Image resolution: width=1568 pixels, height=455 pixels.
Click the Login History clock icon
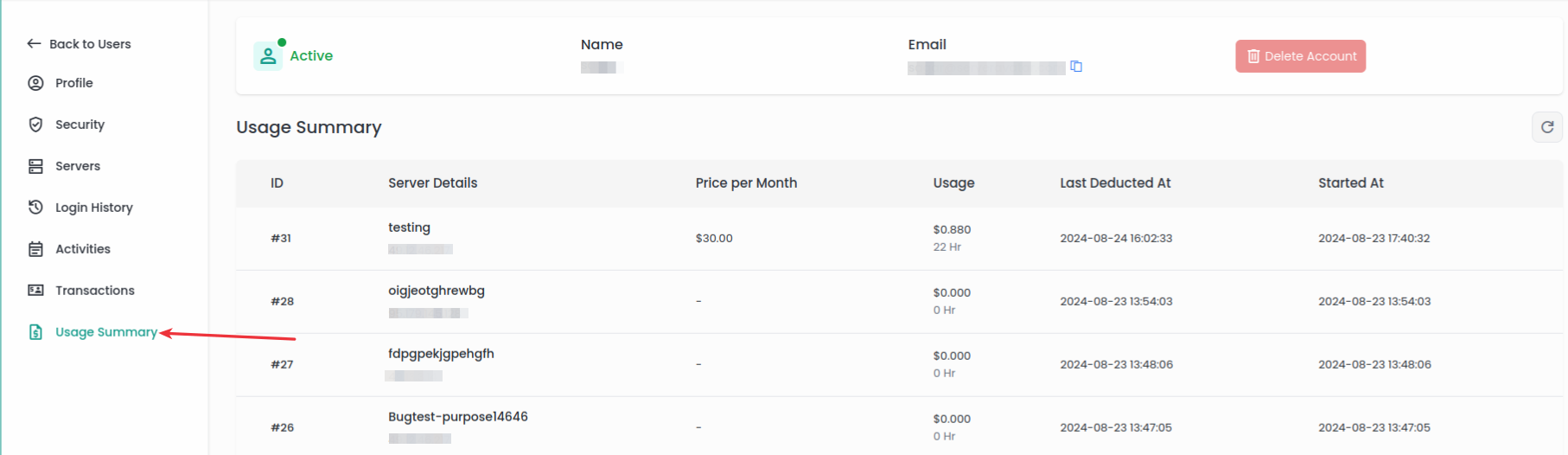click(x=35, y=208)
